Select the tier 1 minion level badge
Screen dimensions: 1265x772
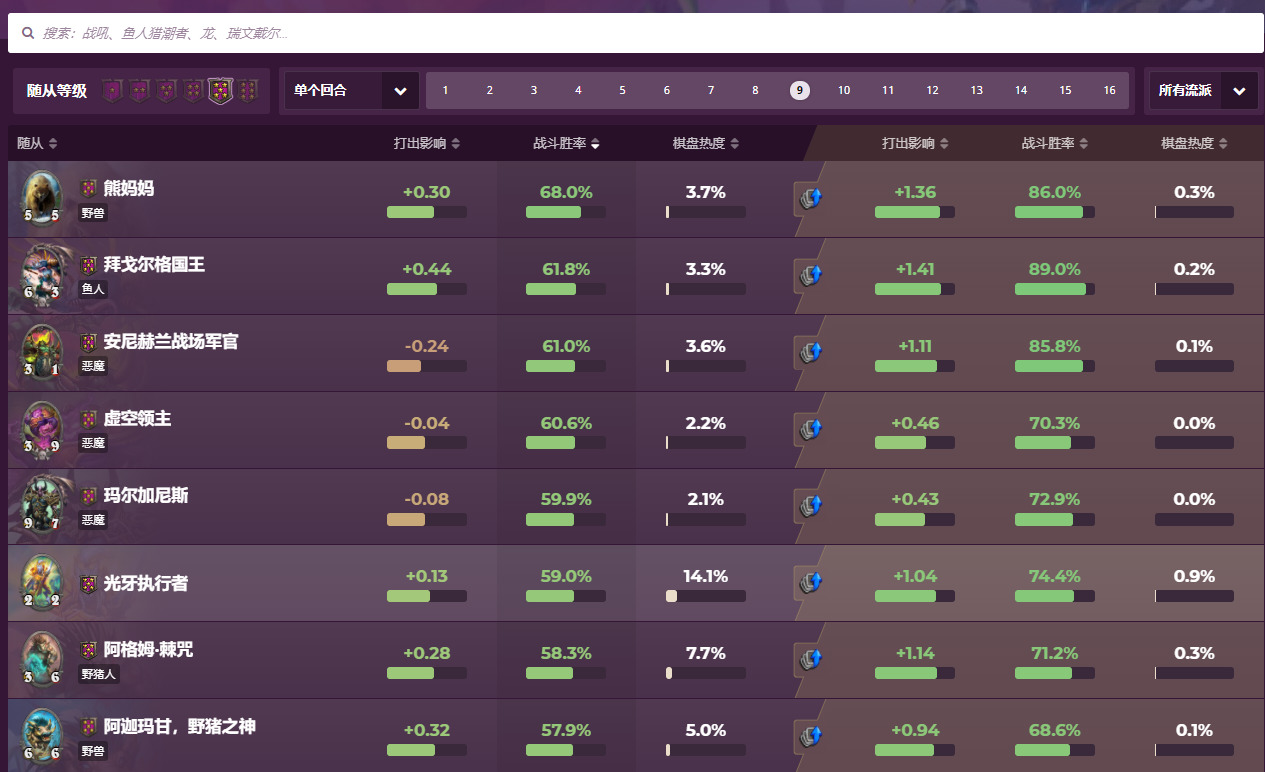[112, 91]
